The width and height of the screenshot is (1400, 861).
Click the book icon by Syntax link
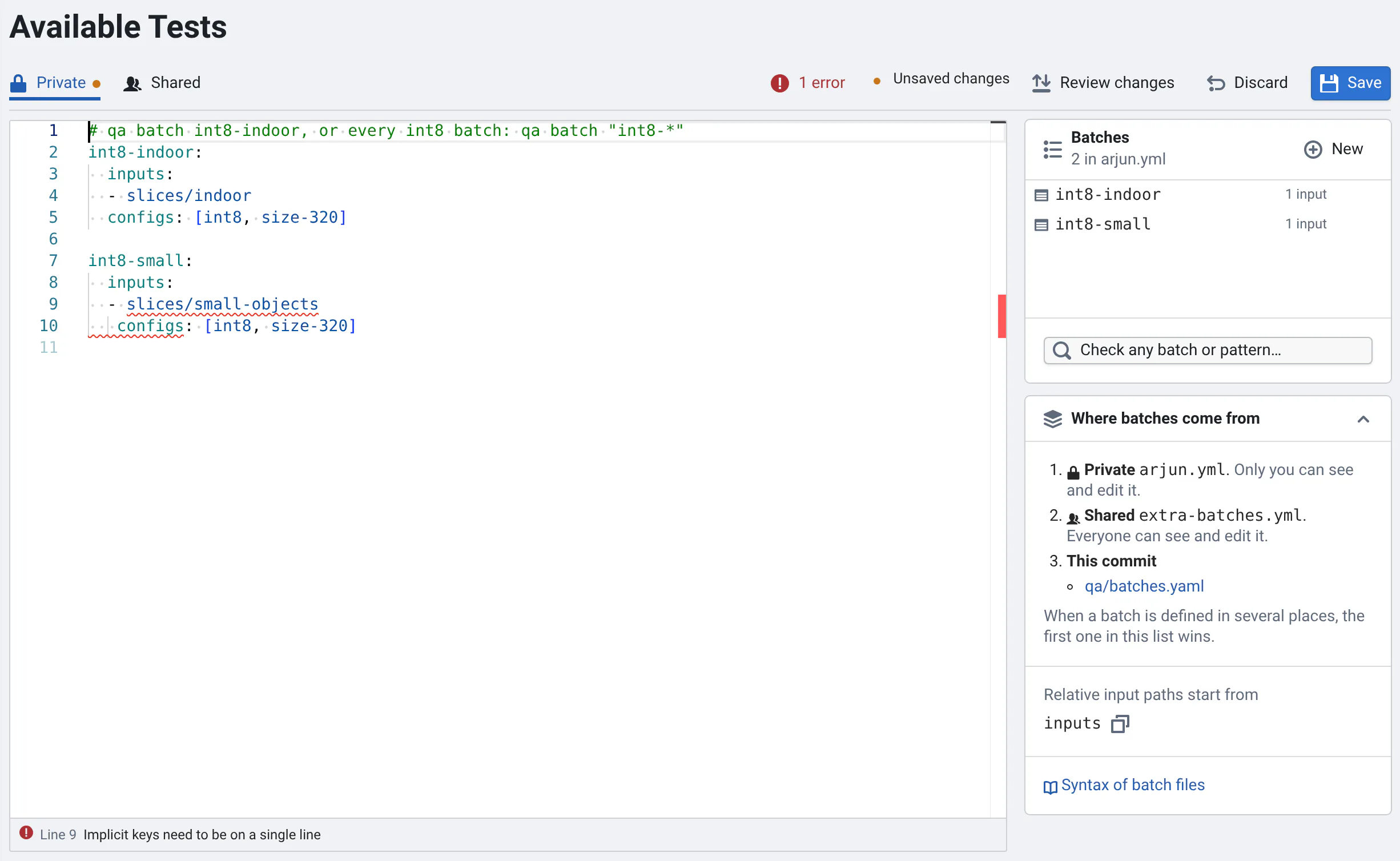coord(1050,787)
